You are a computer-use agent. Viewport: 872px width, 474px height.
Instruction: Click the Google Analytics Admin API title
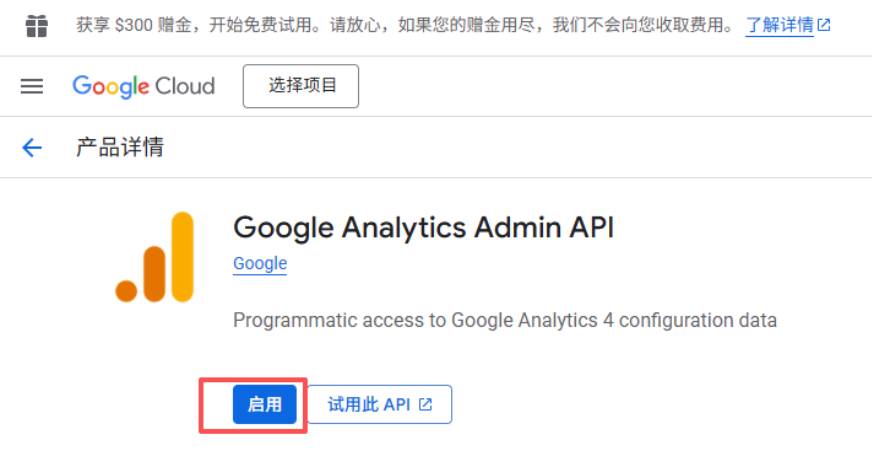coord(424,228)
